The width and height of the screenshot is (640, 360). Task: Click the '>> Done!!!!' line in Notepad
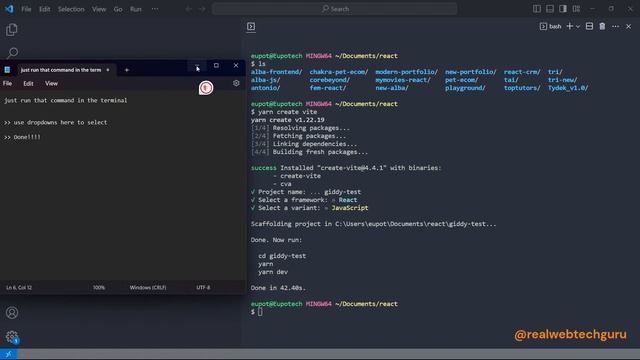pos(22,137)
